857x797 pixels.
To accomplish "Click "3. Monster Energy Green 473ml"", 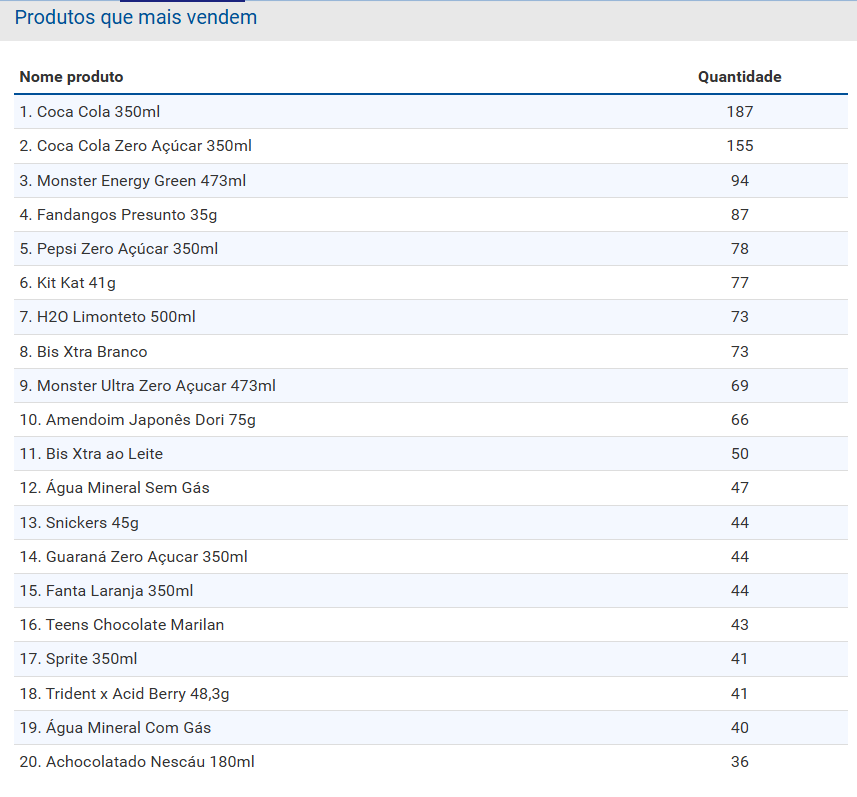I will 133,181.
